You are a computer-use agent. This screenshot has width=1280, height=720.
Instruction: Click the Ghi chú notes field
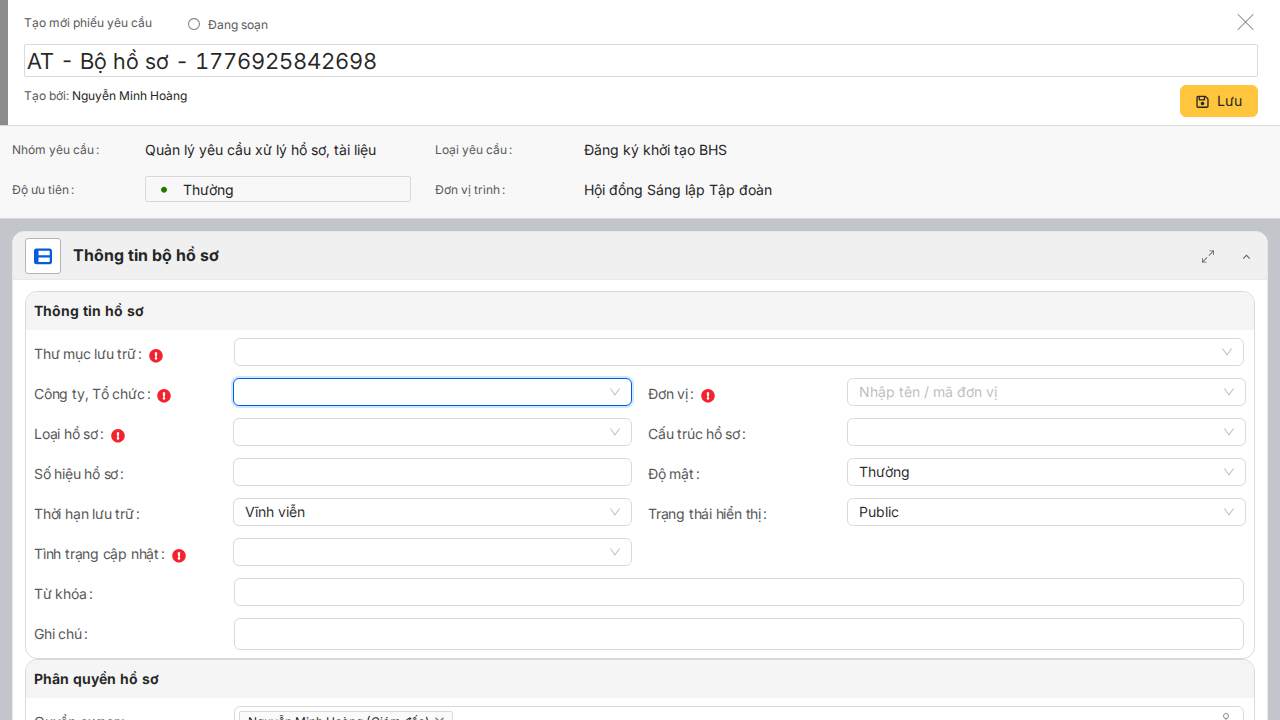coord(738,633)
